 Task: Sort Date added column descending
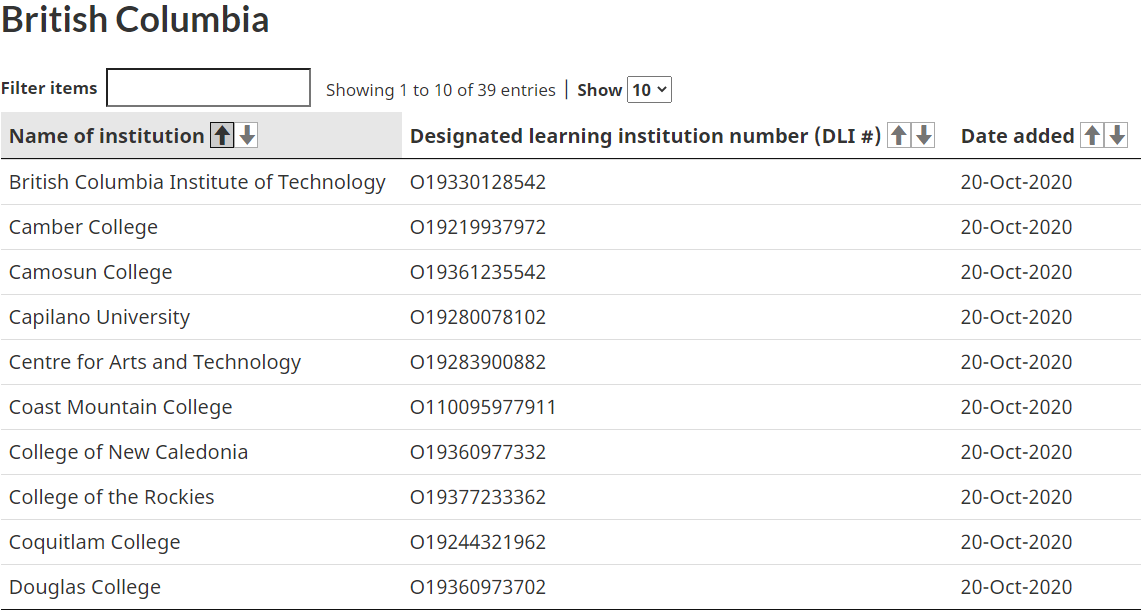tap(1117, 135)
